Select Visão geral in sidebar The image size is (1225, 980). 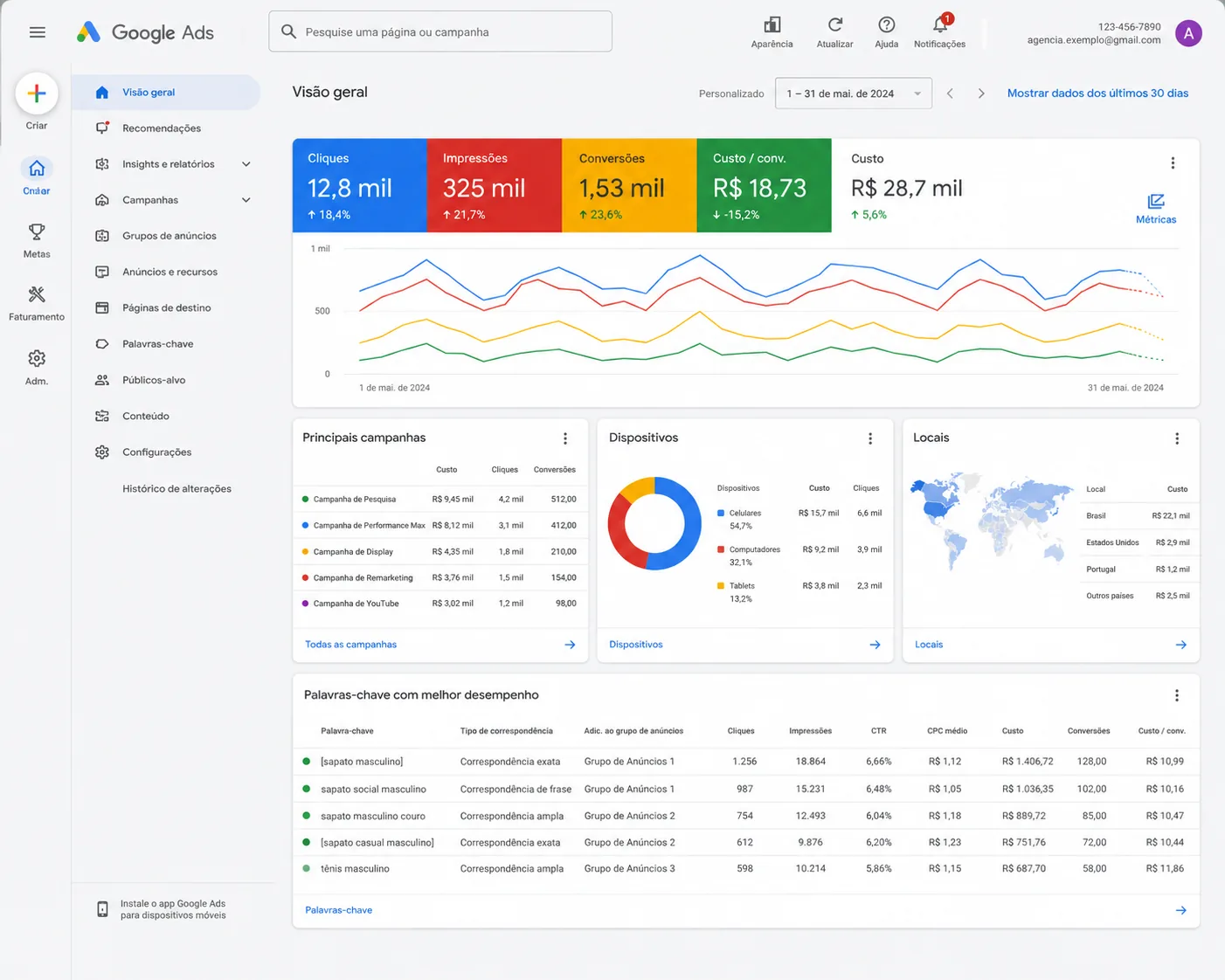[x=166, y=93]
